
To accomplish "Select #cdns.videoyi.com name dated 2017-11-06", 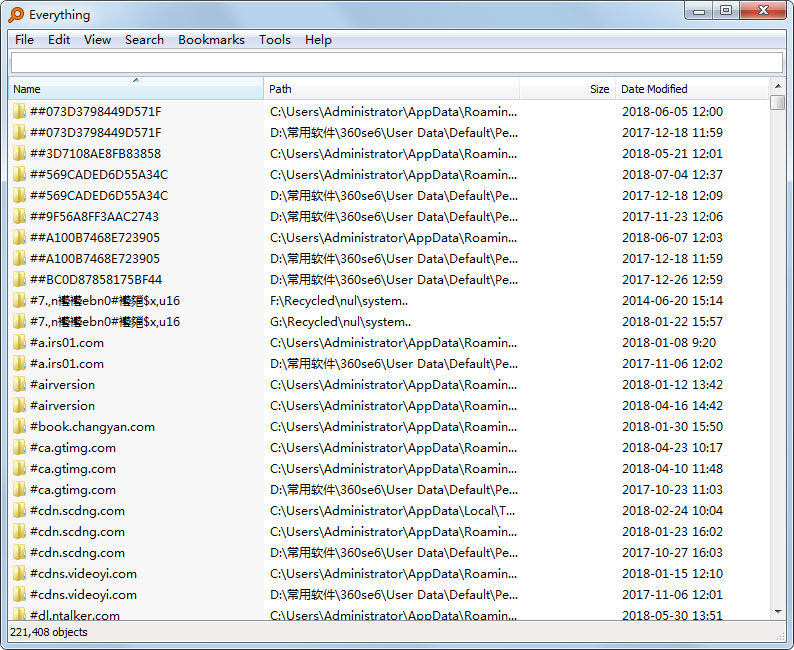I will (x=83, y=595).
